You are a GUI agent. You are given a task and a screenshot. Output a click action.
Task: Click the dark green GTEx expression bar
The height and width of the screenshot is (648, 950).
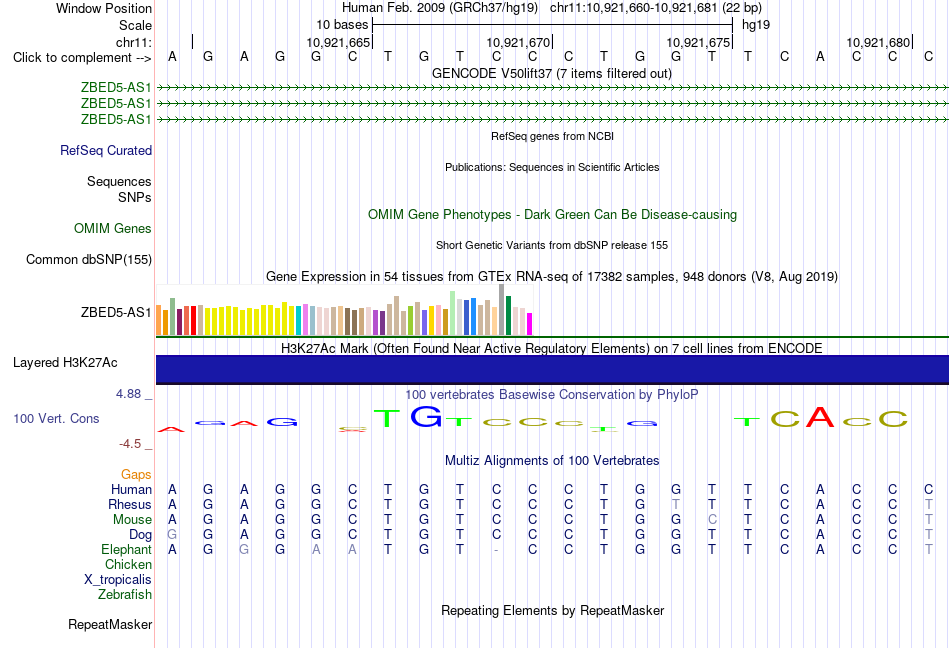[x=508, y=316]
